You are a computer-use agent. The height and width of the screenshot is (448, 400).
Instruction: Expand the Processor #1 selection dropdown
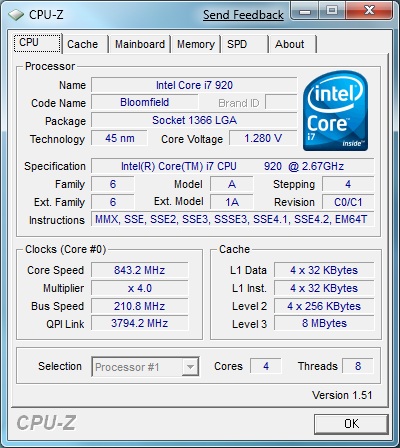tap(145, 367)
